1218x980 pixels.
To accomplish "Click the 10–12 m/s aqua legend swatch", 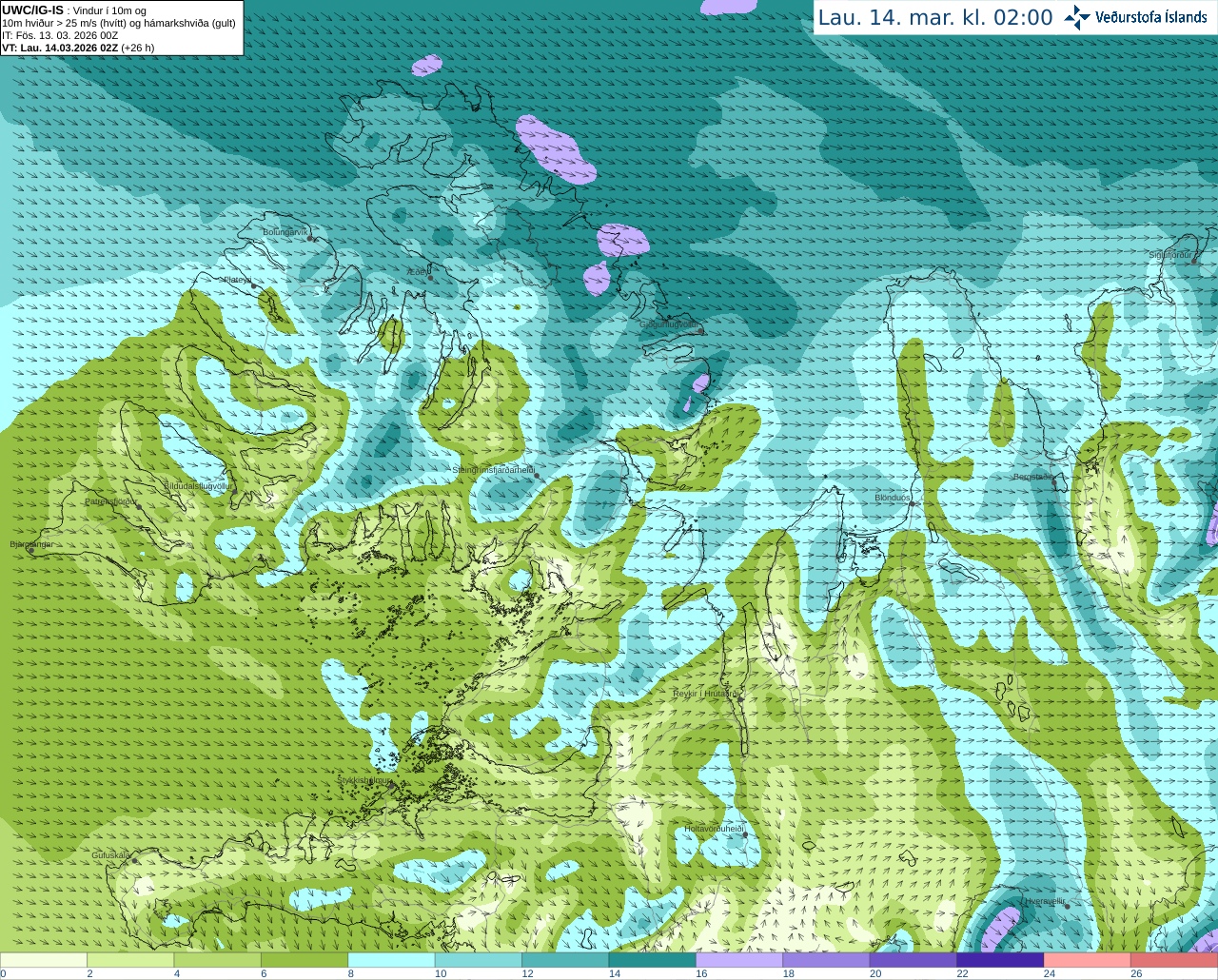I will 479,960.
